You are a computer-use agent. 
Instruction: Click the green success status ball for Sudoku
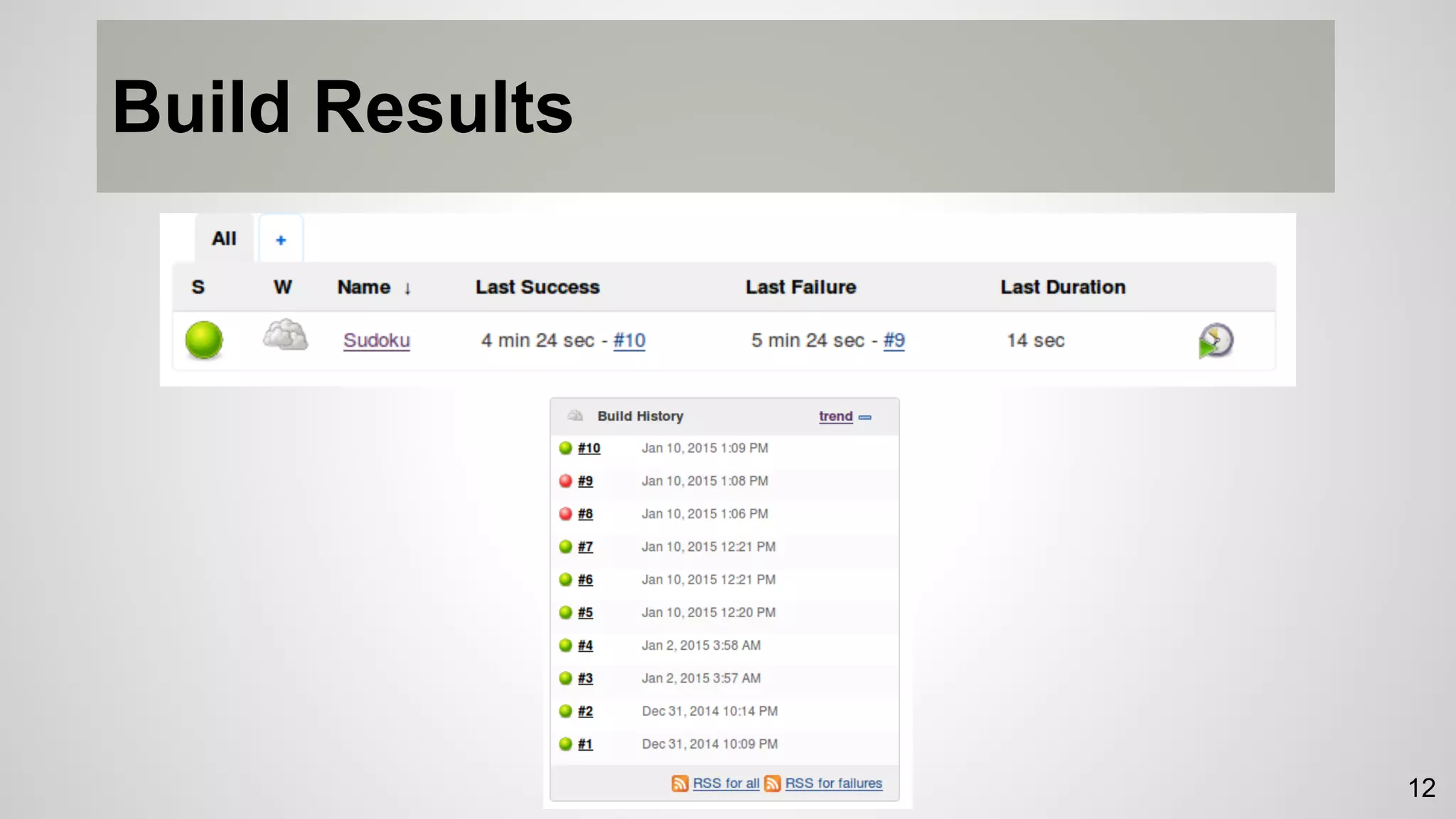204,340
